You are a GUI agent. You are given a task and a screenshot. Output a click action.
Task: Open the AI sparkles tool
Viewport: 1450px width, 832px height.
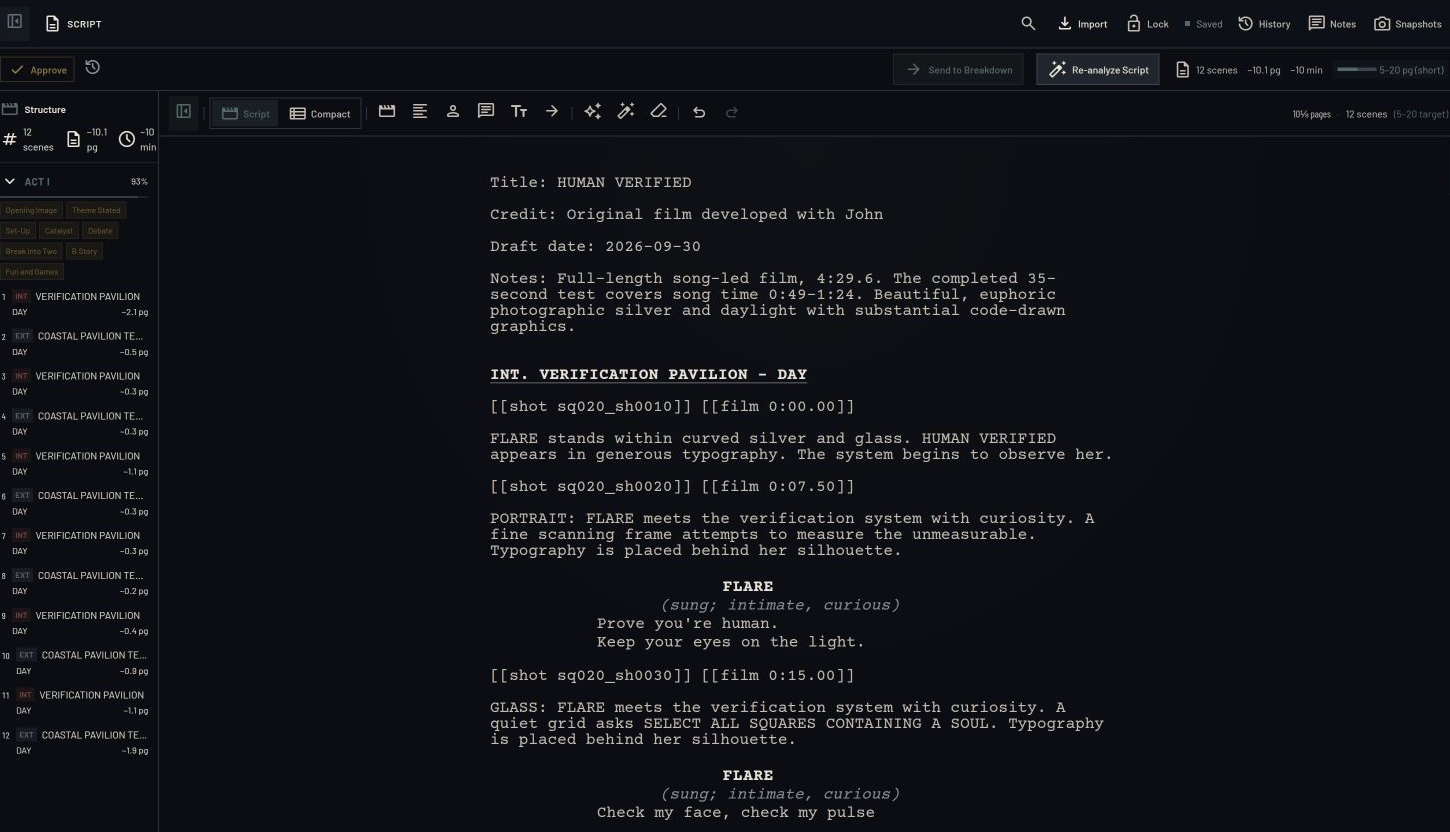point(593,112)
